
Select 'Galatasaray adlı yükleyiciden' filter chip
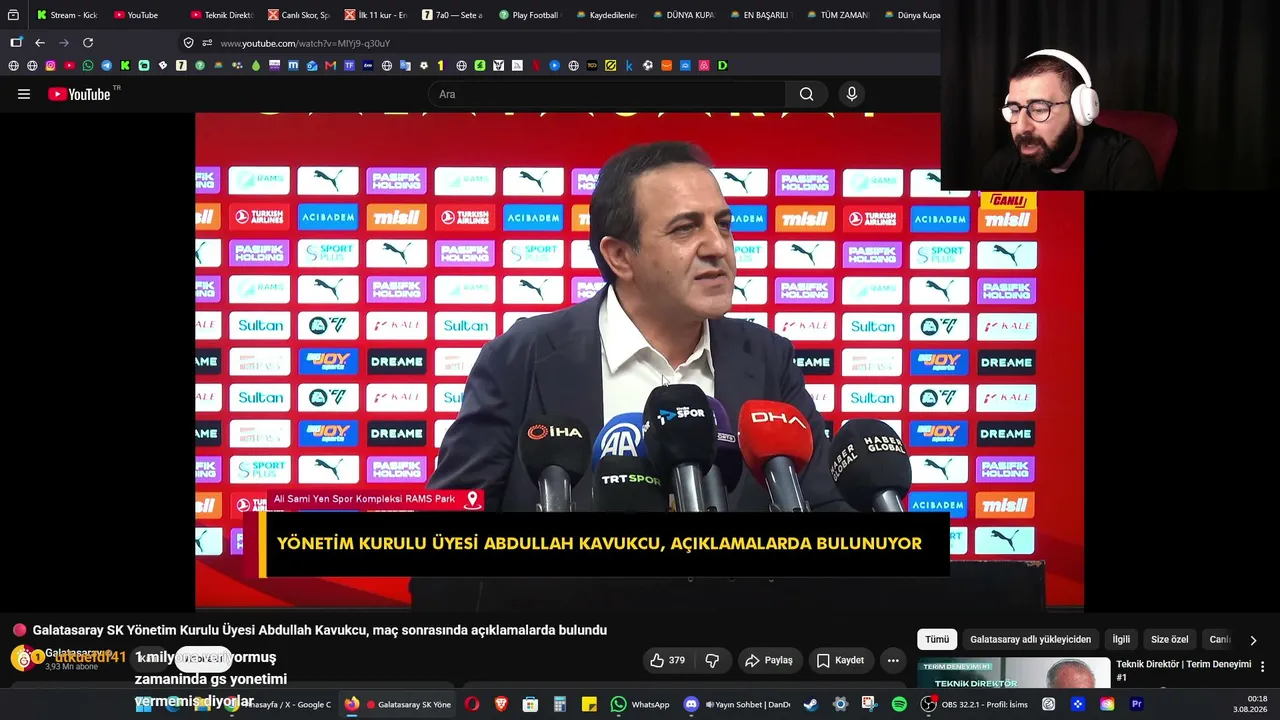pyautogui.click(x=1030, y=639)
